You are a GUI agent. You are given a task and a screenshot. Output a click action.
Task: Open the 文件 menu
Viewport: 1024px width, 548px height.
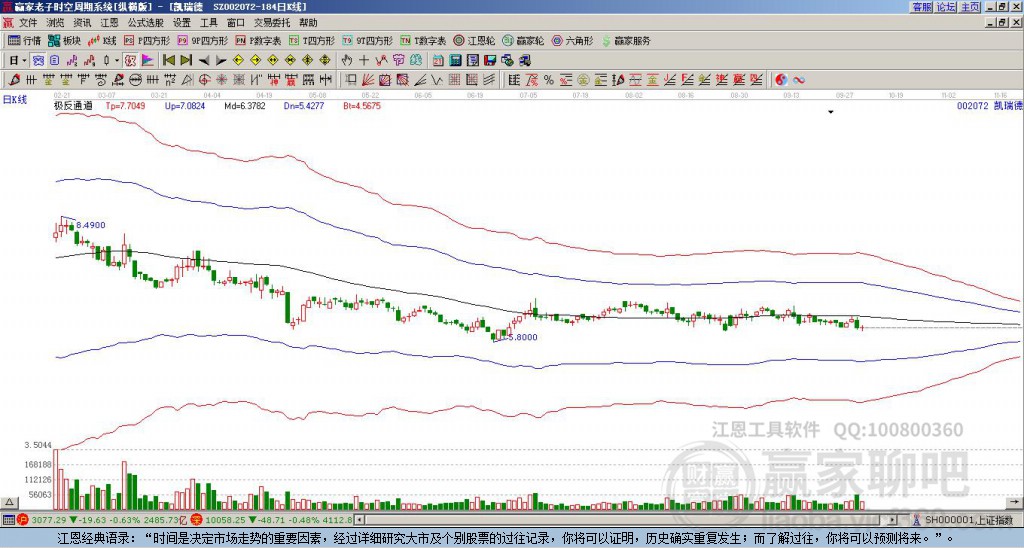coord(28,23)
